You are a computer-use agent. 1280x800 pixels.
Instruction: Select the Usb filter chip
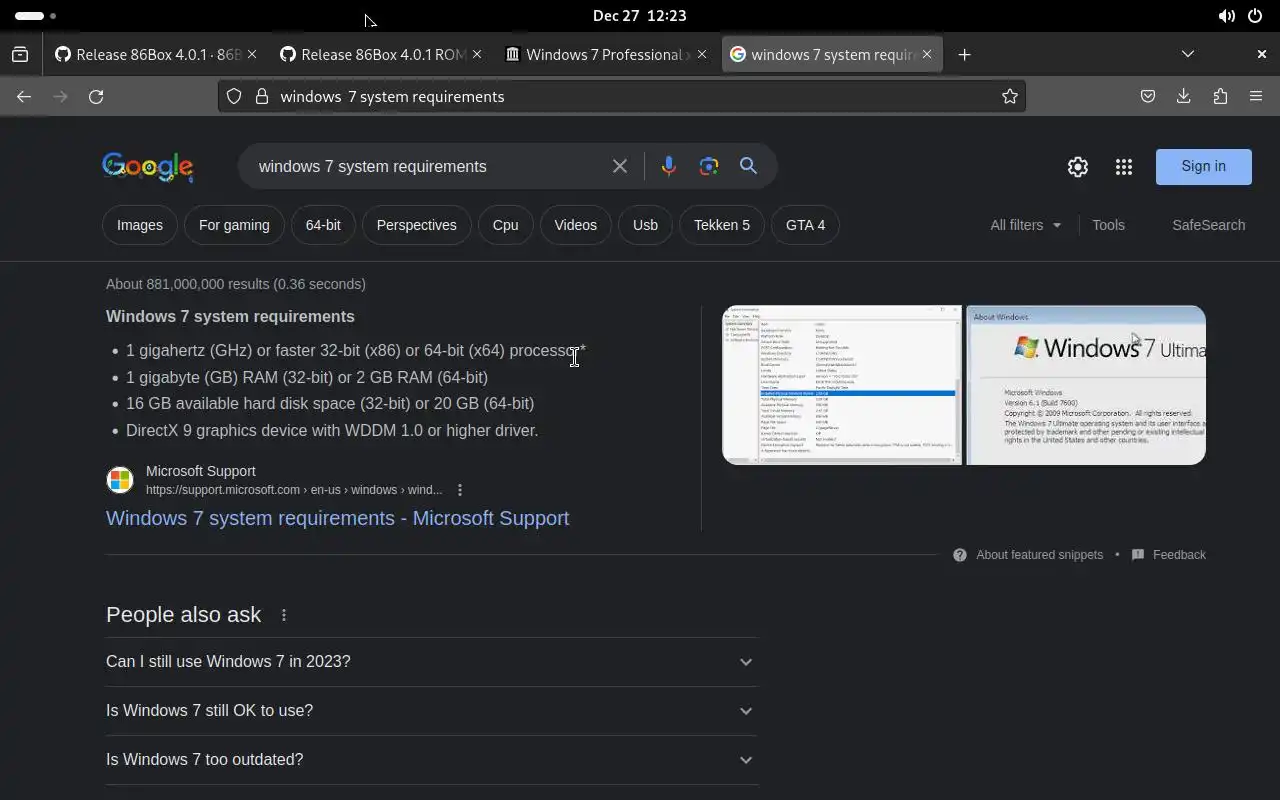(646, 225)
